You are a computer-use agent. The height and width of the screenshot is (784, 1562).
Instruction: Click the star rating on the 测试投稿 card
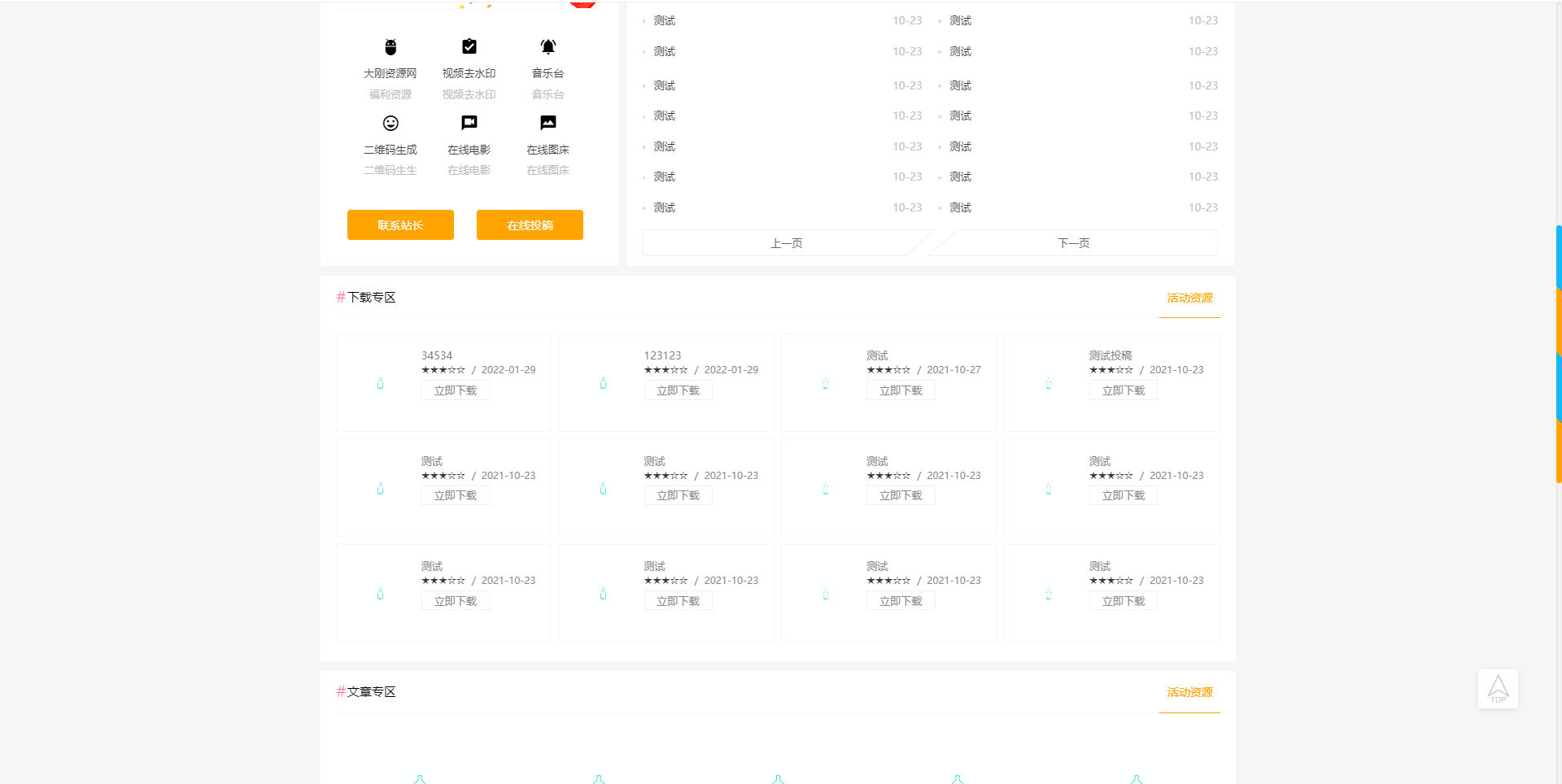[1111, 370]
